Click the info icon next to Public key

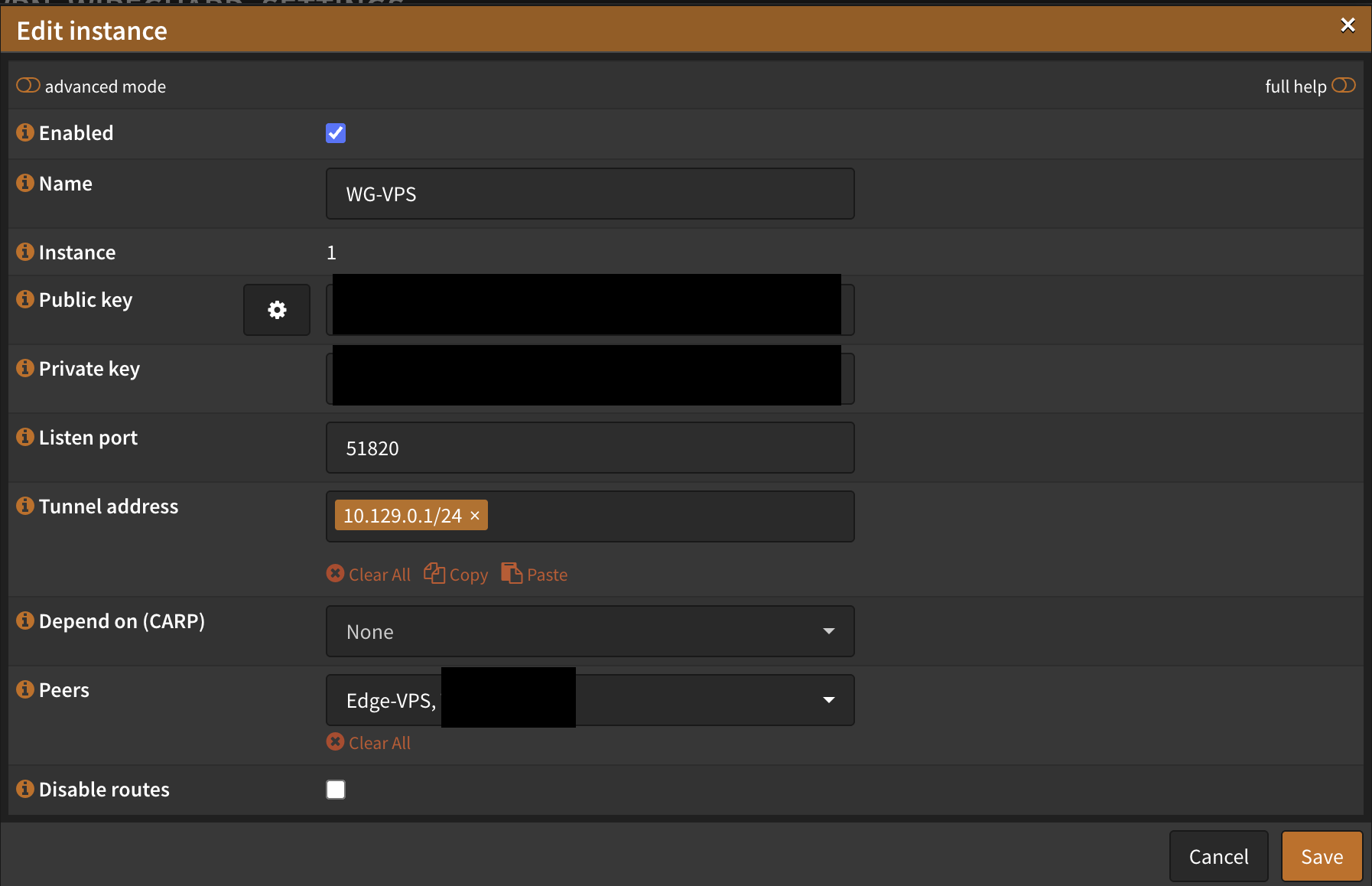25,299
